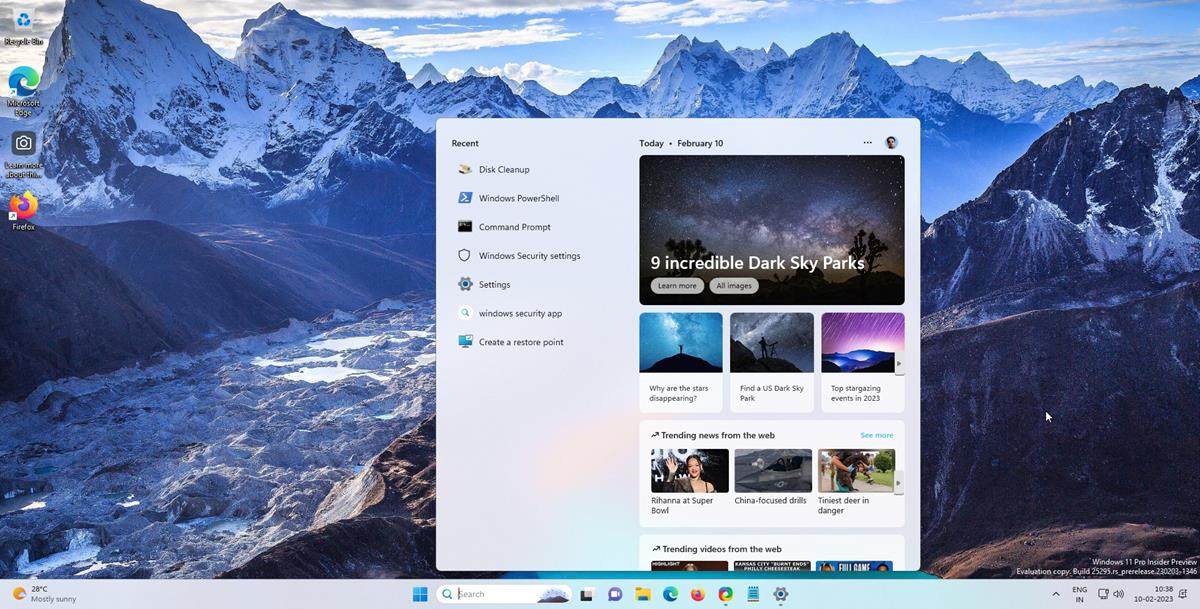
Task: Open the three-dot options menu
Action: click(867, 142)
